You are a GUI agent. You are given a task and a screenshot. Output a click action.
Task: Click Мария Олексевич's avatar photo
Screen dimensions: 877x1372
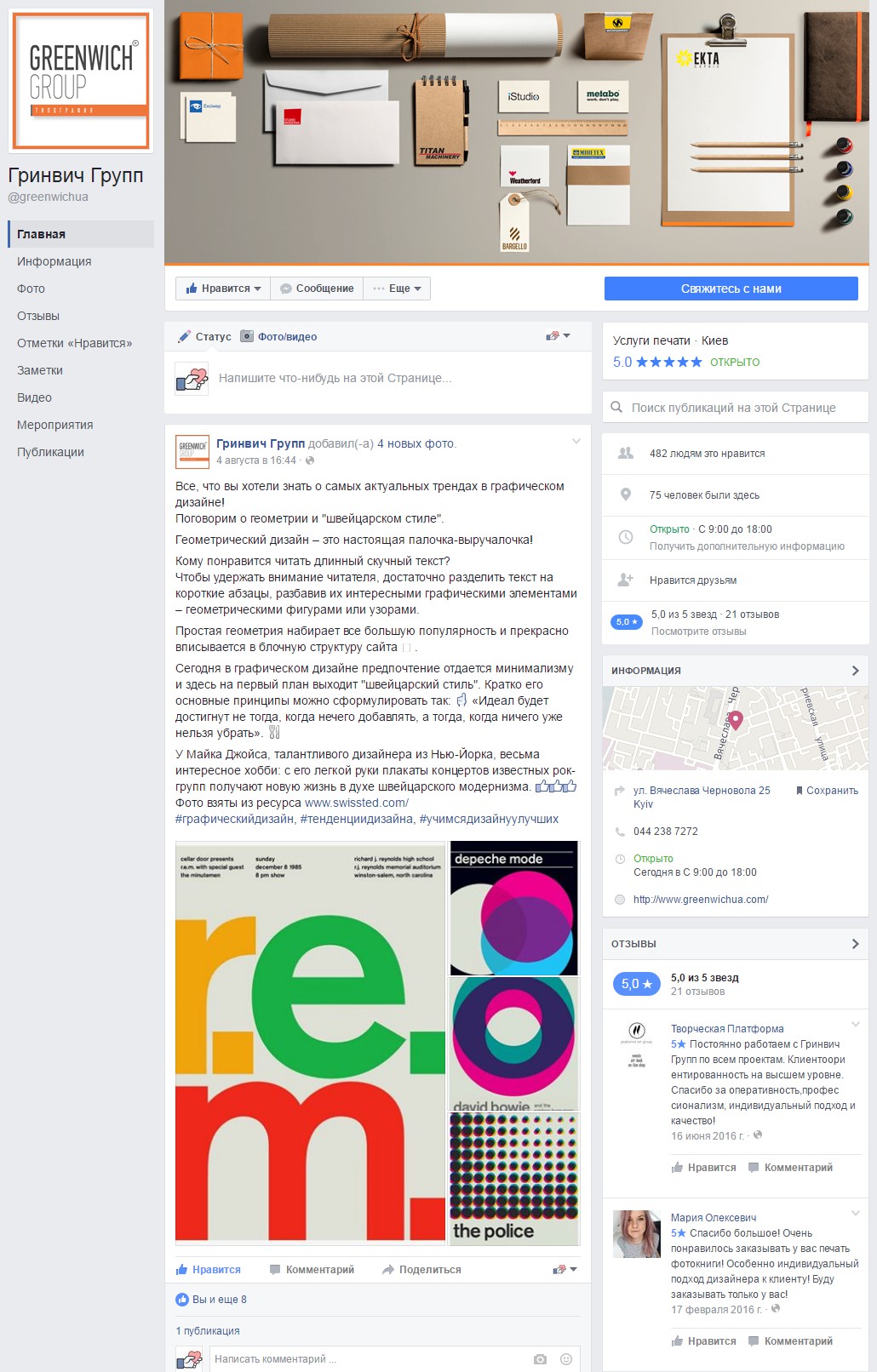tap(637, 1234)
